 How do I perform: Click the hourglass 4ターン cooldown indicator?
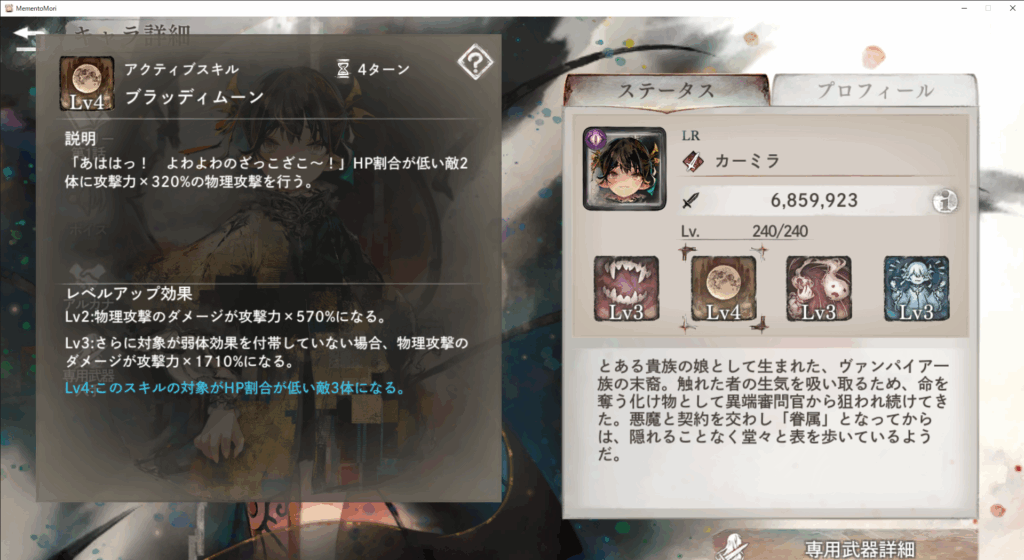point(373,69)
